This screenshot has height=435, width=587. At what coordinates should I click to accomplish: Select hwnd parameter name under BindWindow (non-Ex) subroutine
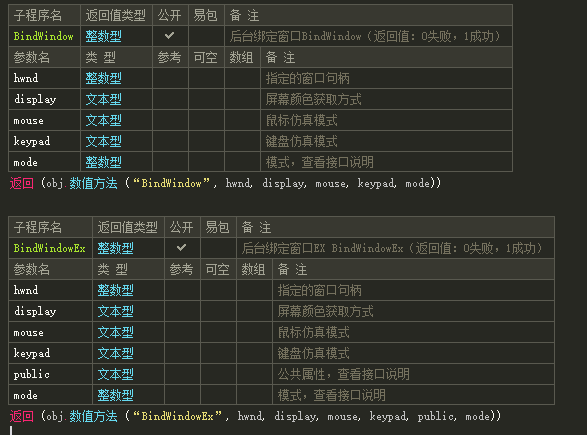click(x=26, y=78)
